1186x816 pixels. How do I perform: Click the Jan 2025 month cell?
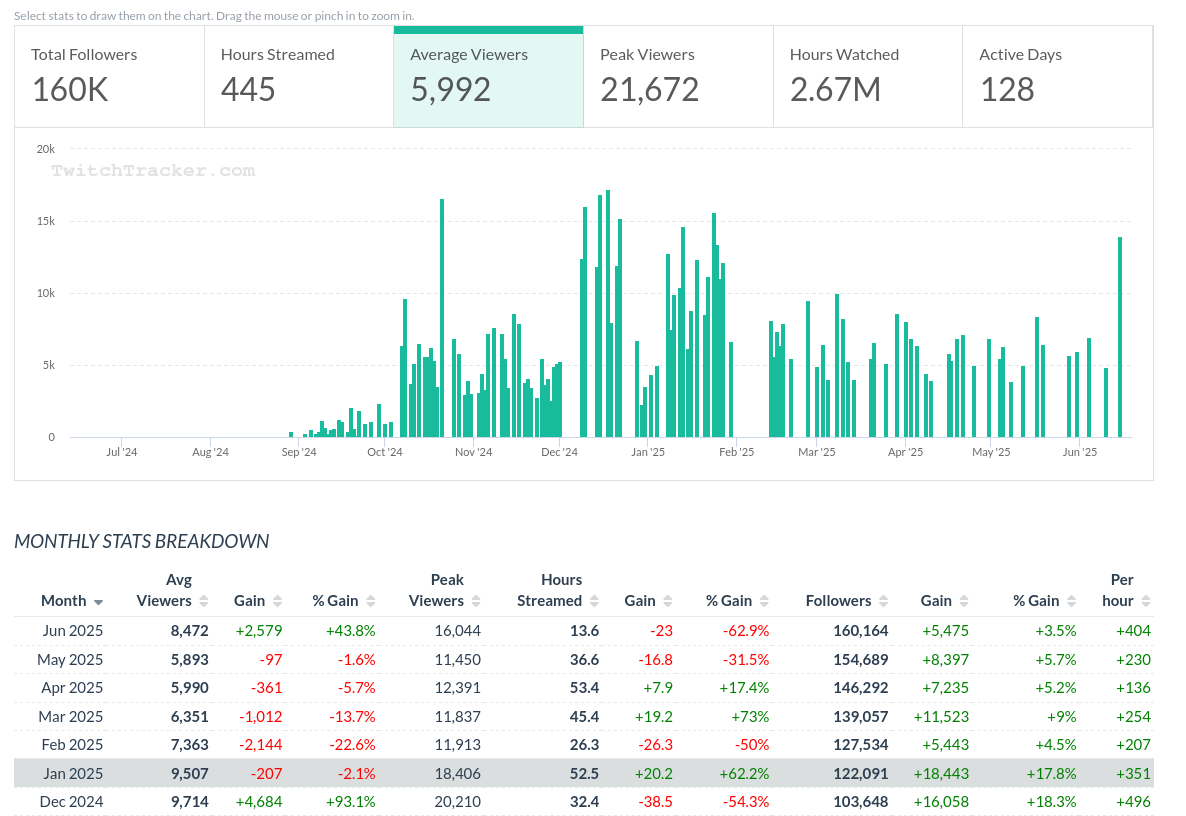[x=73, y=773]
